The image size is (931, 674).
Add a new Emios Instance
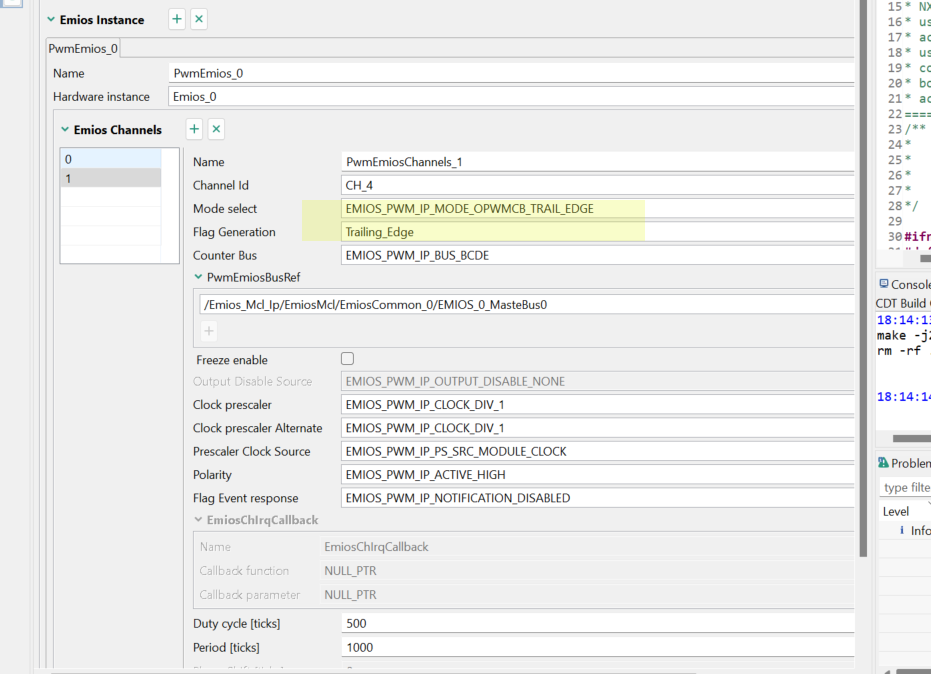click(177, 19)
